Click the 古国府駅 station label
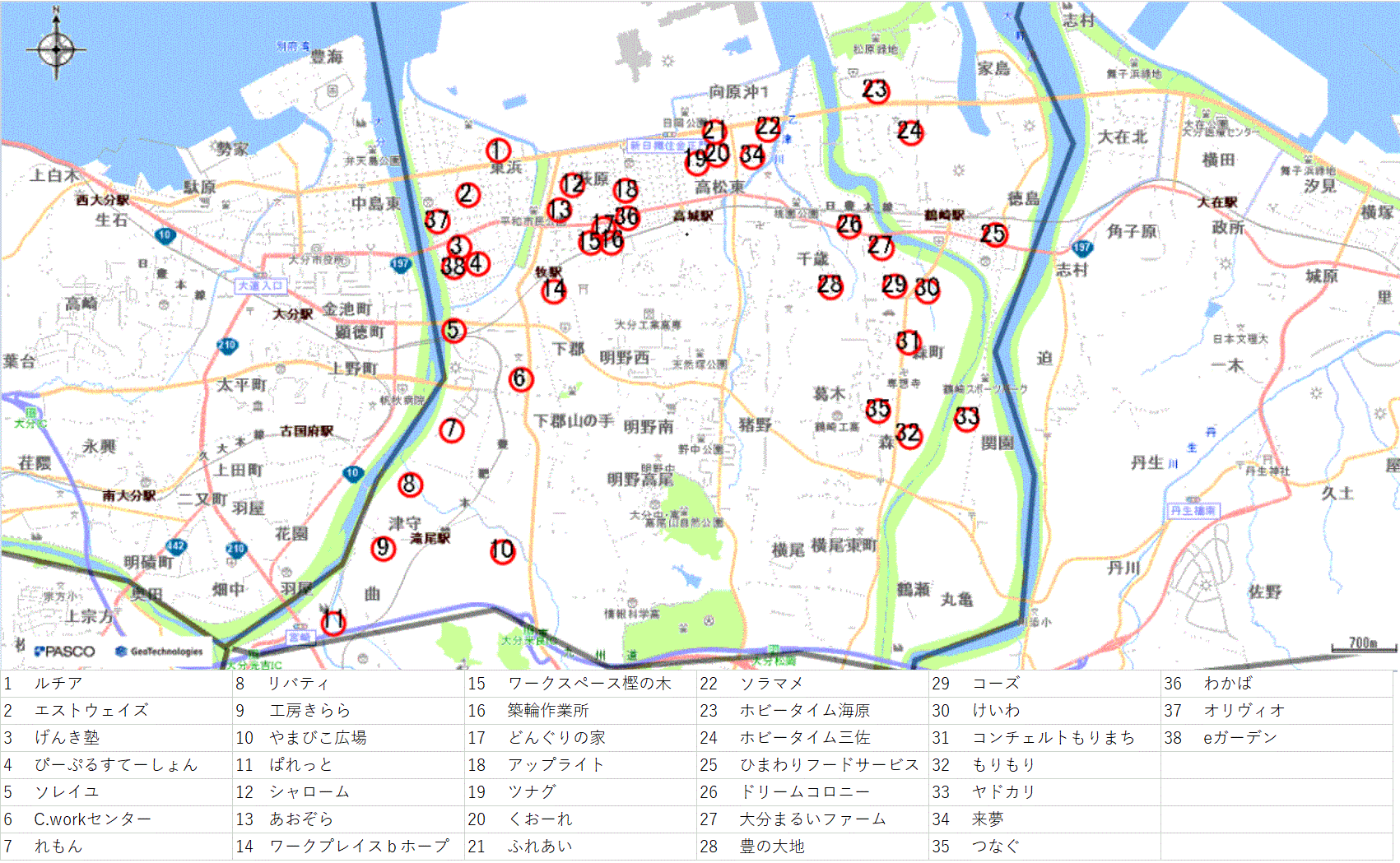This screenshot has height=863, width=1400. (307, 431)
